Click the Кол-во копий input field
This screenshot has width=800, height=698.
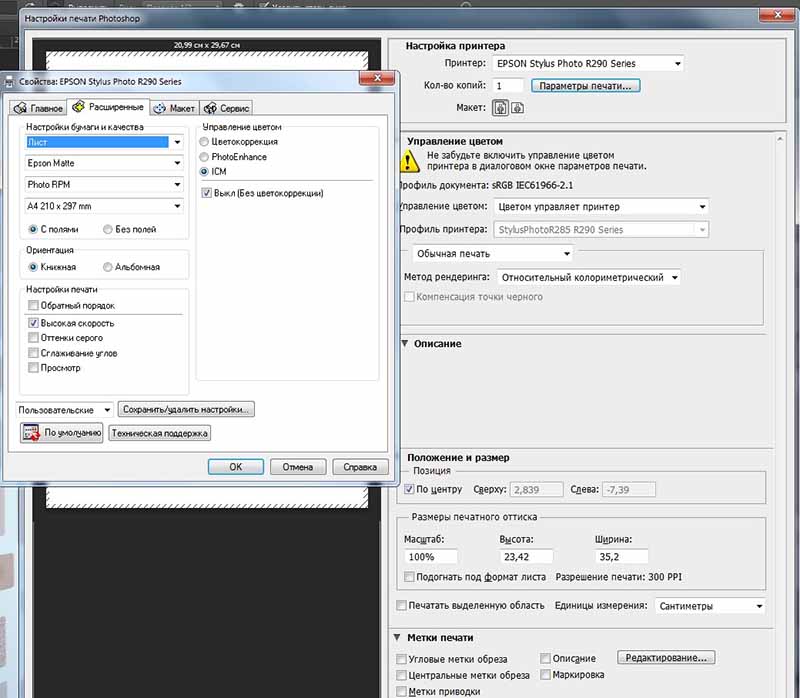click(508, 86)
